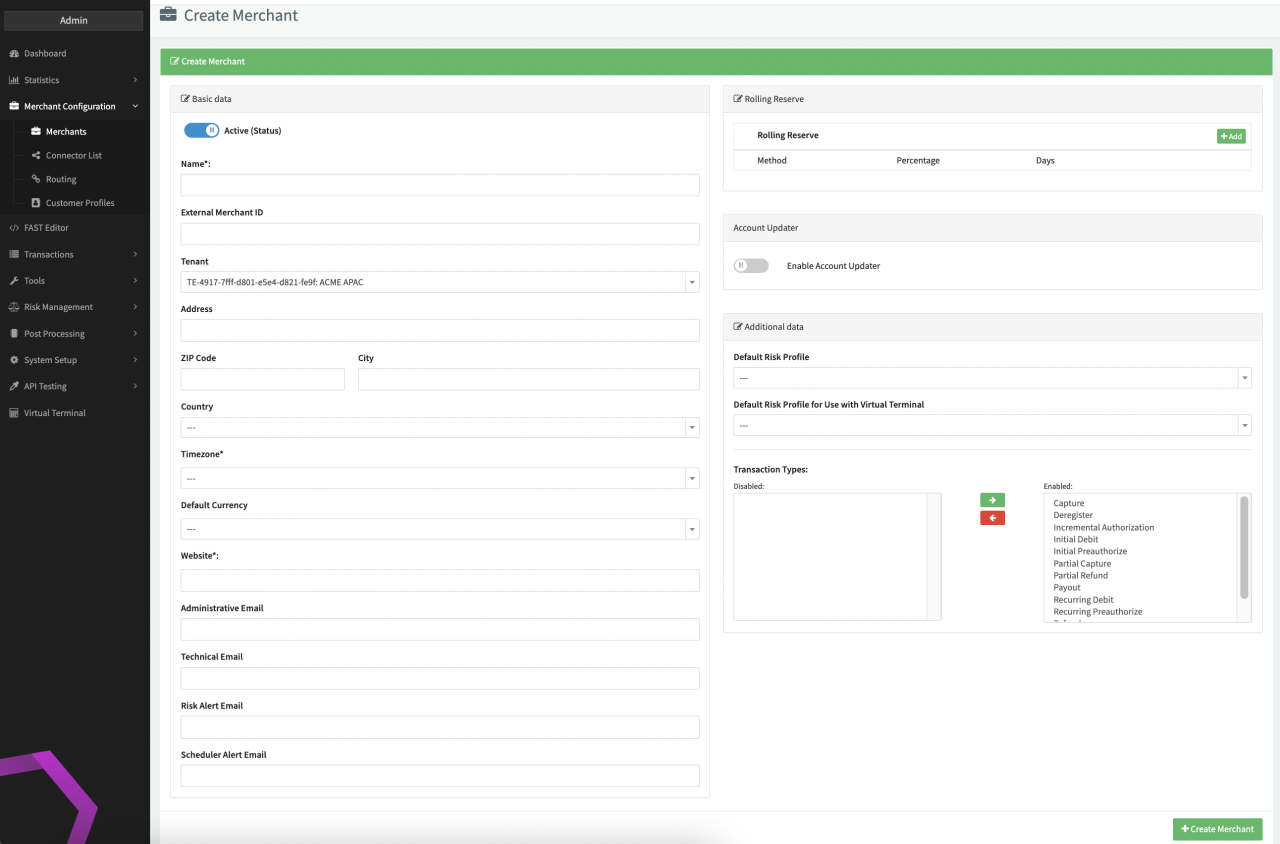The width and height of the screenshot is (1280, 844).
Task: Open the Default Risk Profile dropdown
Action: point(1244,377)
